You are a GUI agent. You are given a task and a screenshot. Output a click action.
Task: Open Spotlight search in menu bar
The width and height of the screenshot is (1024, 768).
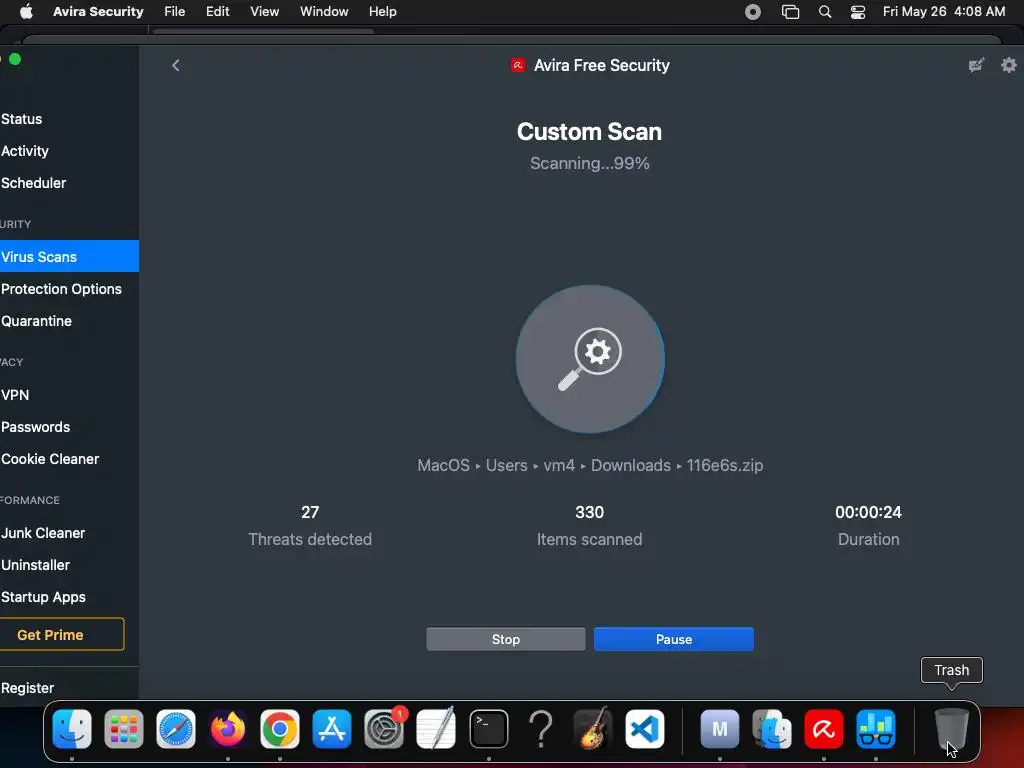(825, 12)
